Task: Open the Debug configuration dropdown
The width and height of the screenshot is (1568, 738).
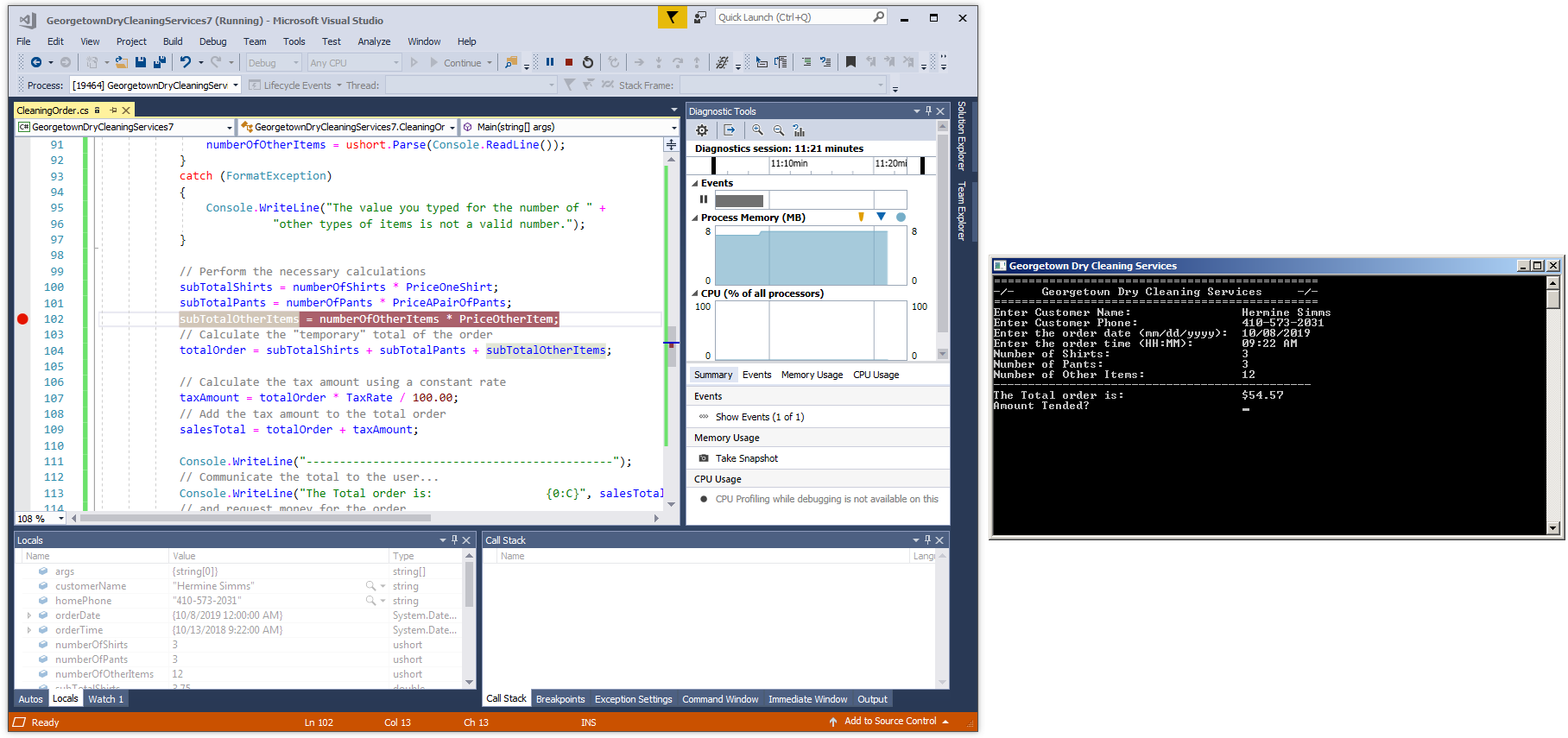Action: [x=273, y=63]
